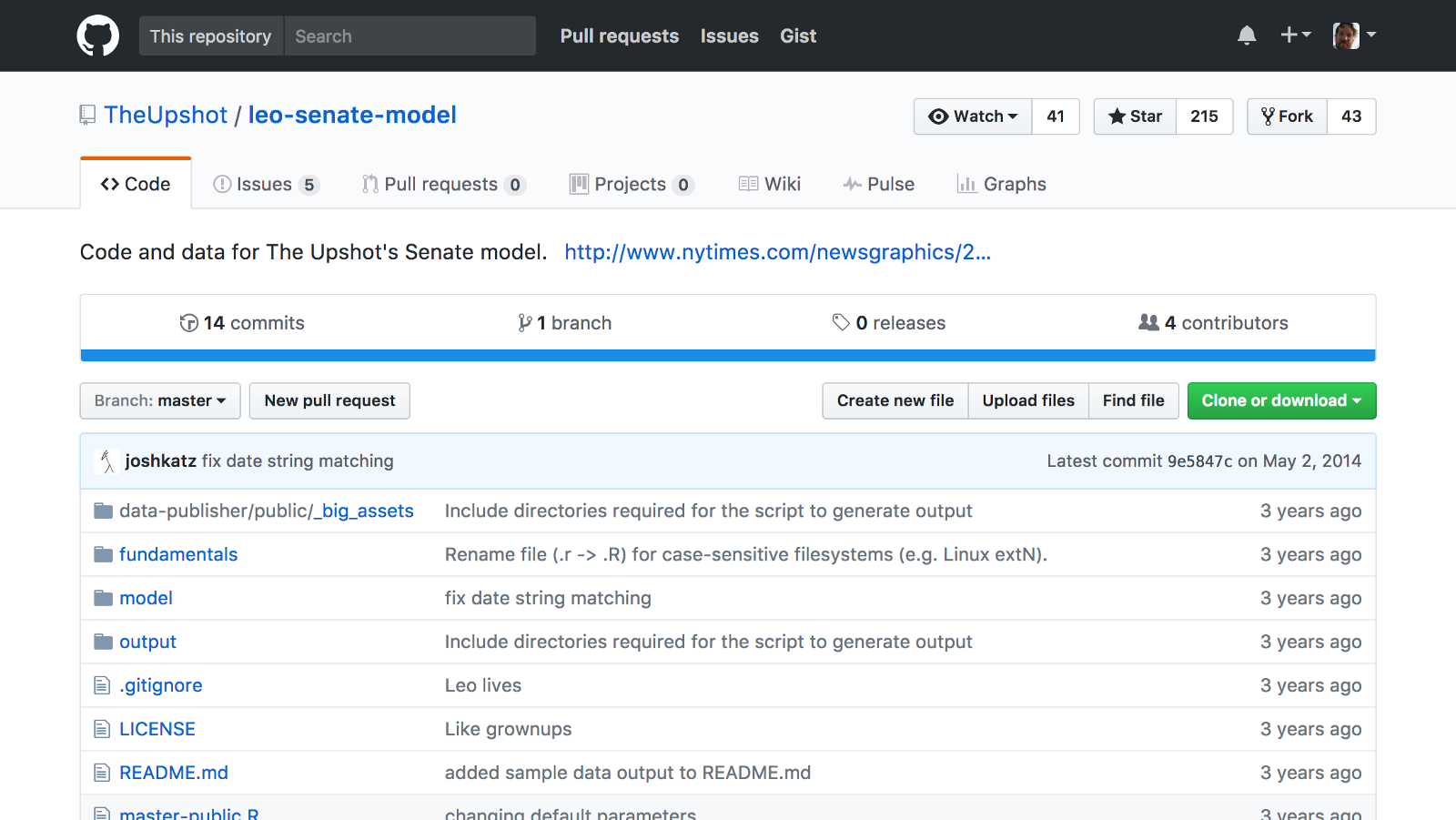1456x820 pixels.
Task: Star the leo-senate-model repository
Action: [x=1135, y=116]
